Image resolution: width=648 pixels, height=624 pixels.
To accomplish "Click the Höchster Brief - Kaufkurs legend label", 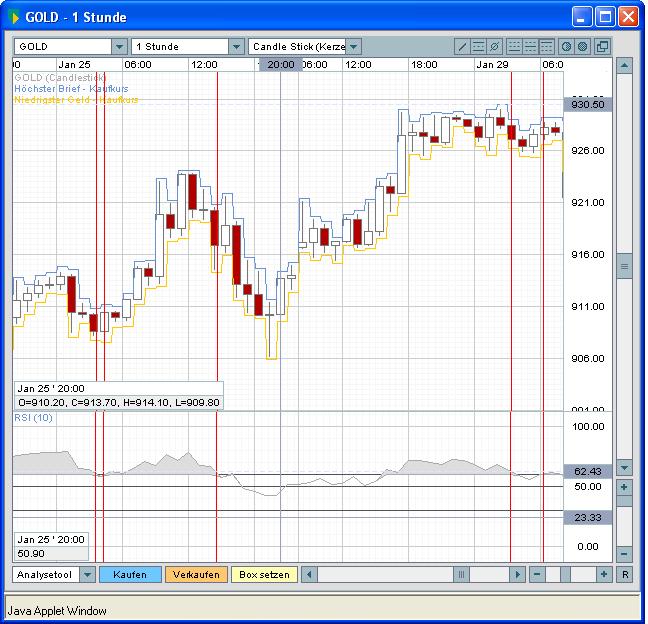I will (x=71, y=89).
